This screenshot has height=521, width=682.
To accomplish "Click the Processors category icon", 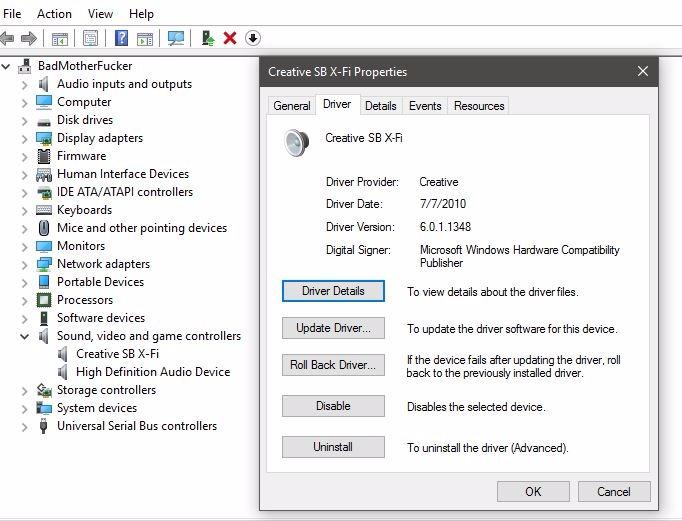I will 44,300.
